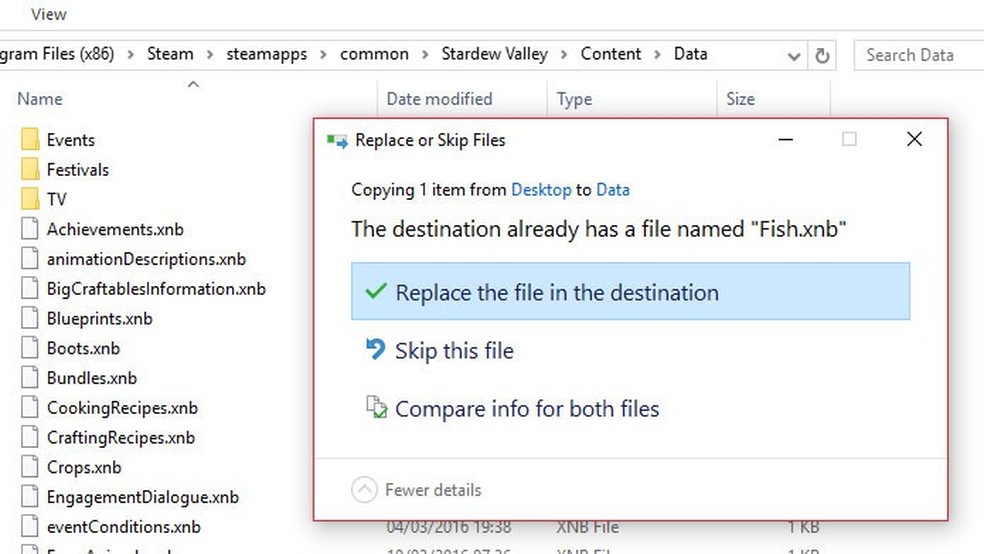Expand the steamapps breadcrumb arrow
Viewport: 984px width, 554px height.
click(x=326, y=54)
